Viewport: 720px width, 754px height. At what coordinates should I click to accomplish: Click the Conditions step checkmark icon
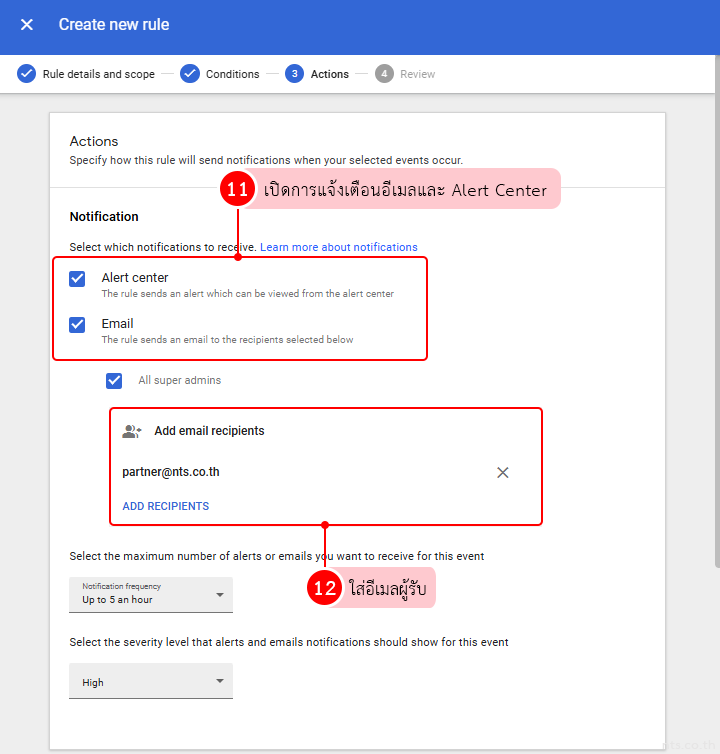point(190,74)
